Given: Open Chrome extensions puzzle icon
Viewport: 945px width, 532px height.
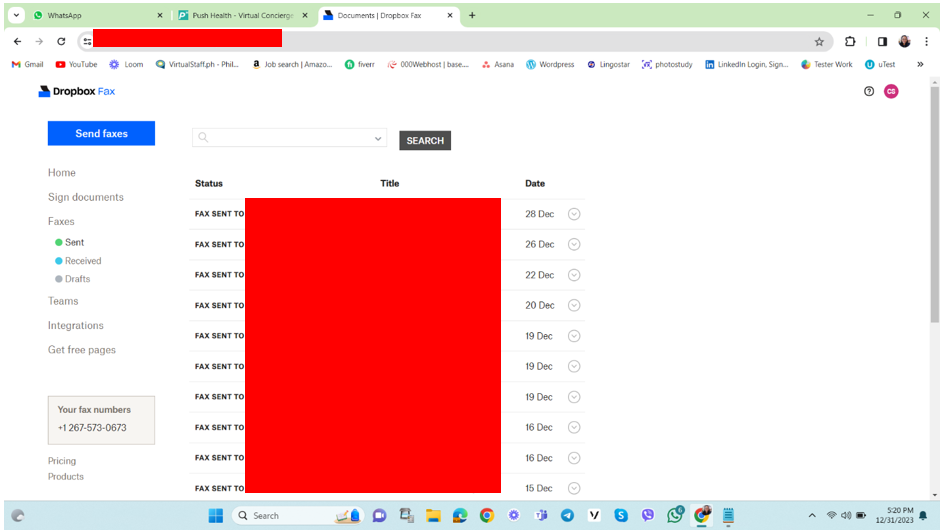Looking at the screenshot, I should (850, 42).
